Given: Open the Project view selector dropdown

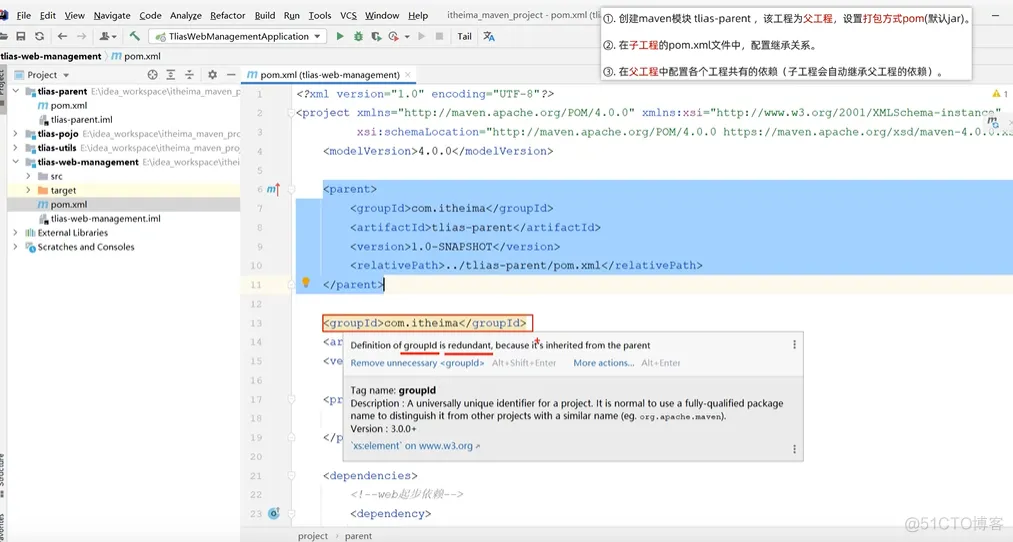Looking at the screenshot, I should point(66,76).
